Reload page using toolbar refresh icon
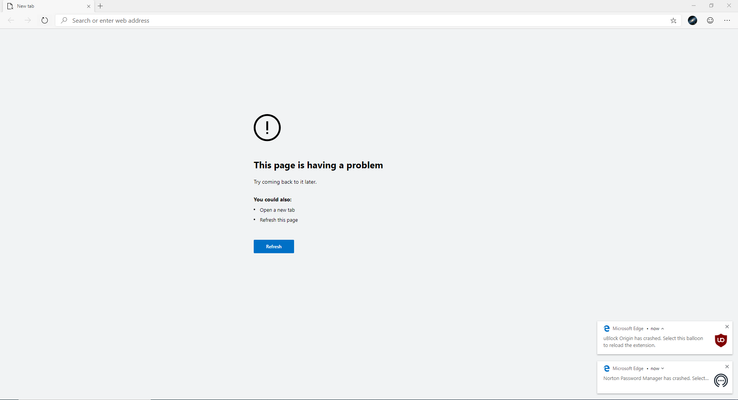 tap(44, 20)
